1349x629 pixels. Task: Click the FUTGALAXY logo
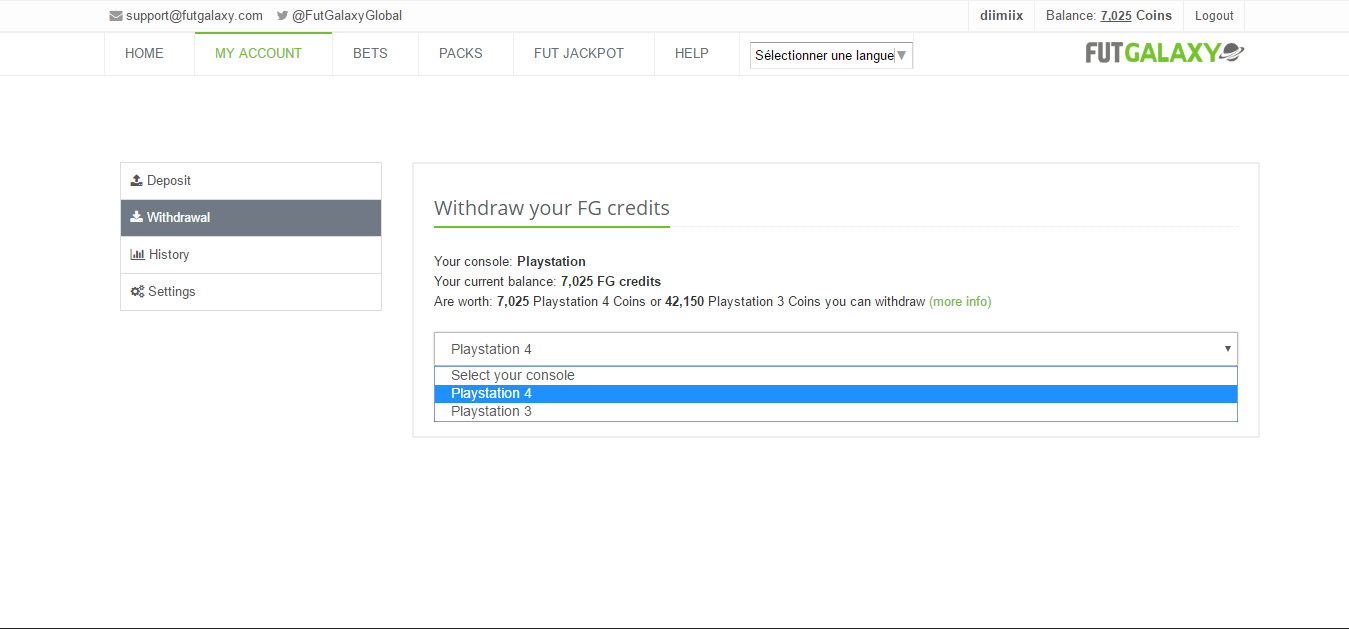(x=1165, y=53)
